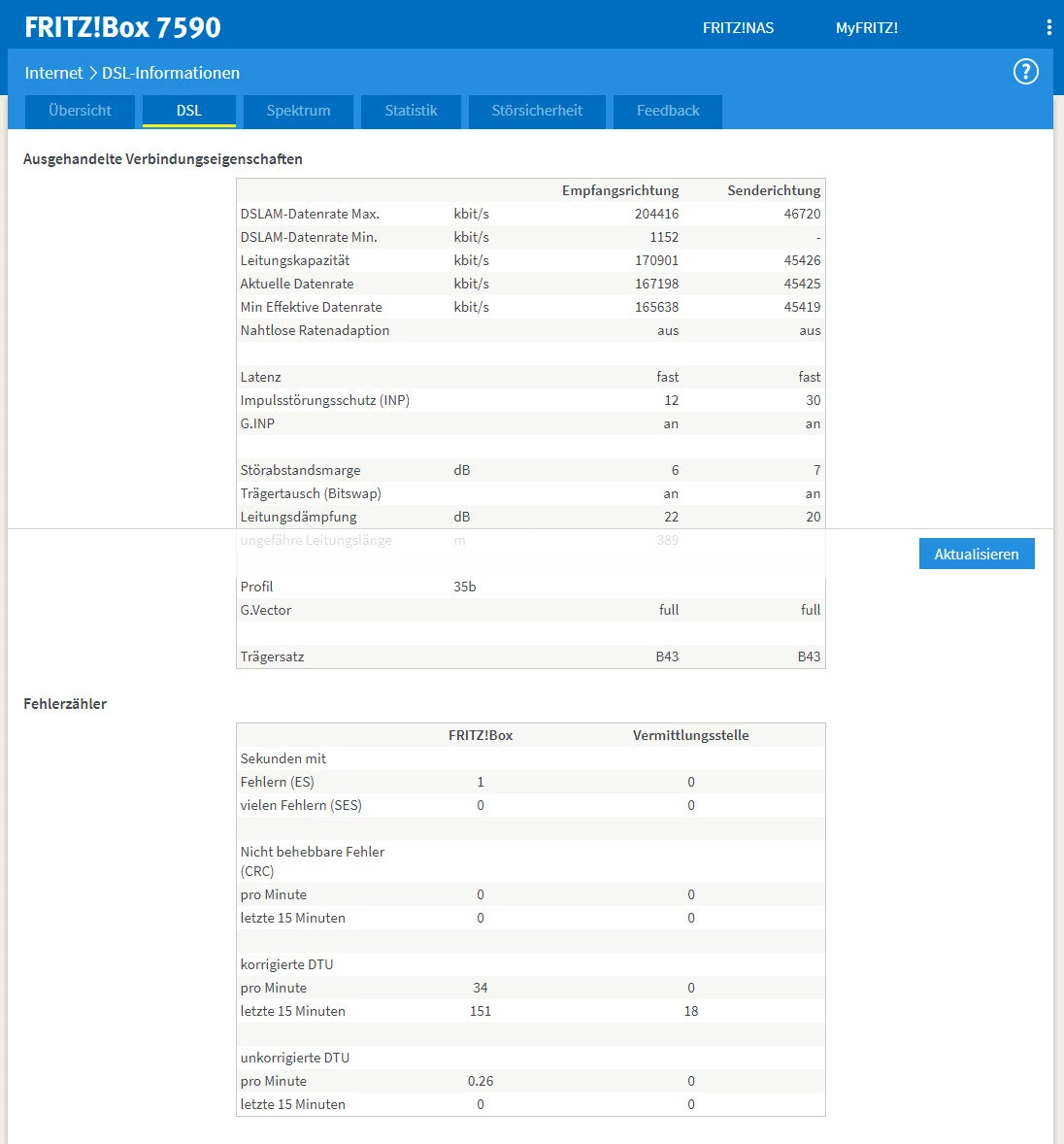Click the Latenz row label
The image size is (1064, 1144).
coord(260,377)
